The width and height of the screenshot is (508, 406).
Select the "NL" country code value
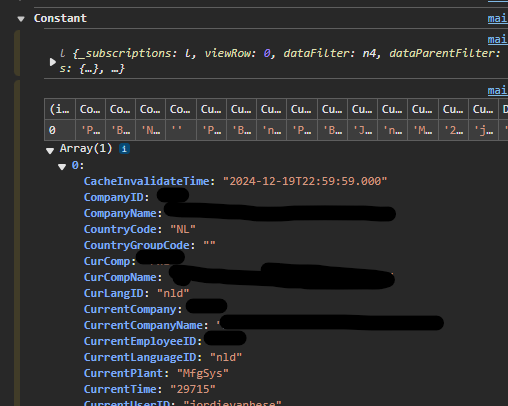183,229
